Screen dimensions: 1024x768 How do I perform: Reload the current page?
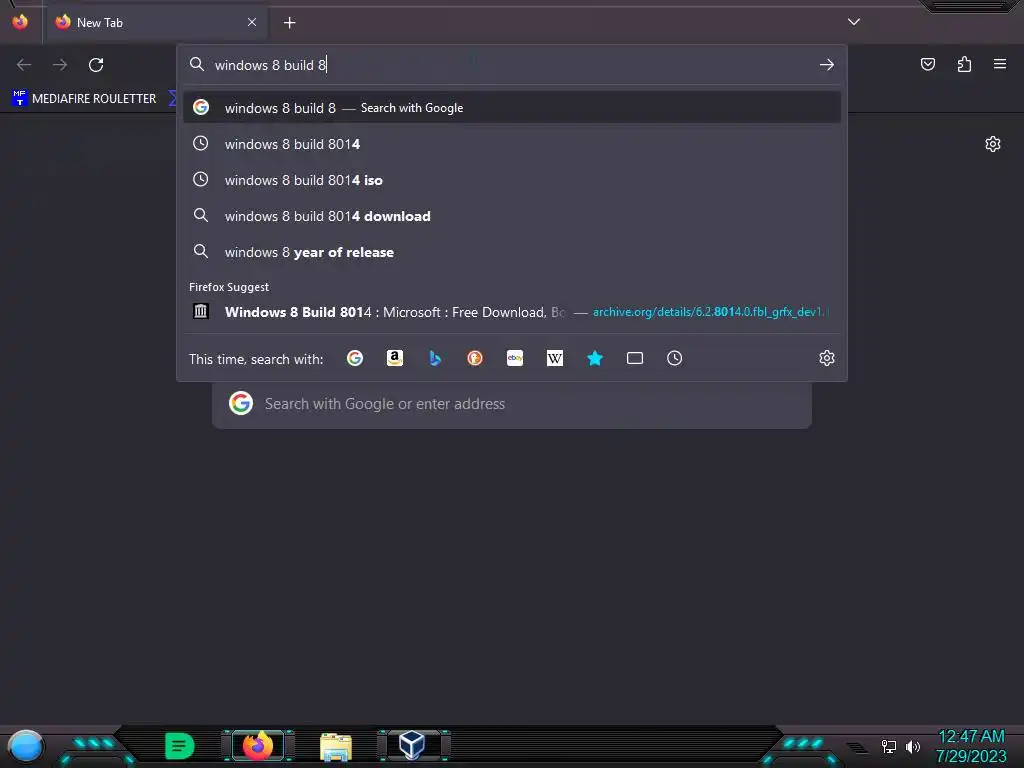(96, 65)
